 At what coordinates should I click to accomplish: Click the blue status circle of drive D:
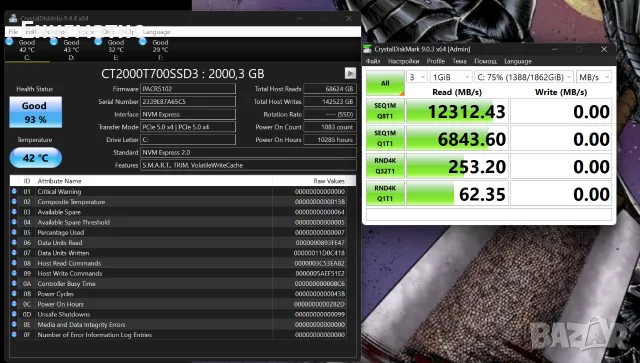coord(53,42)
